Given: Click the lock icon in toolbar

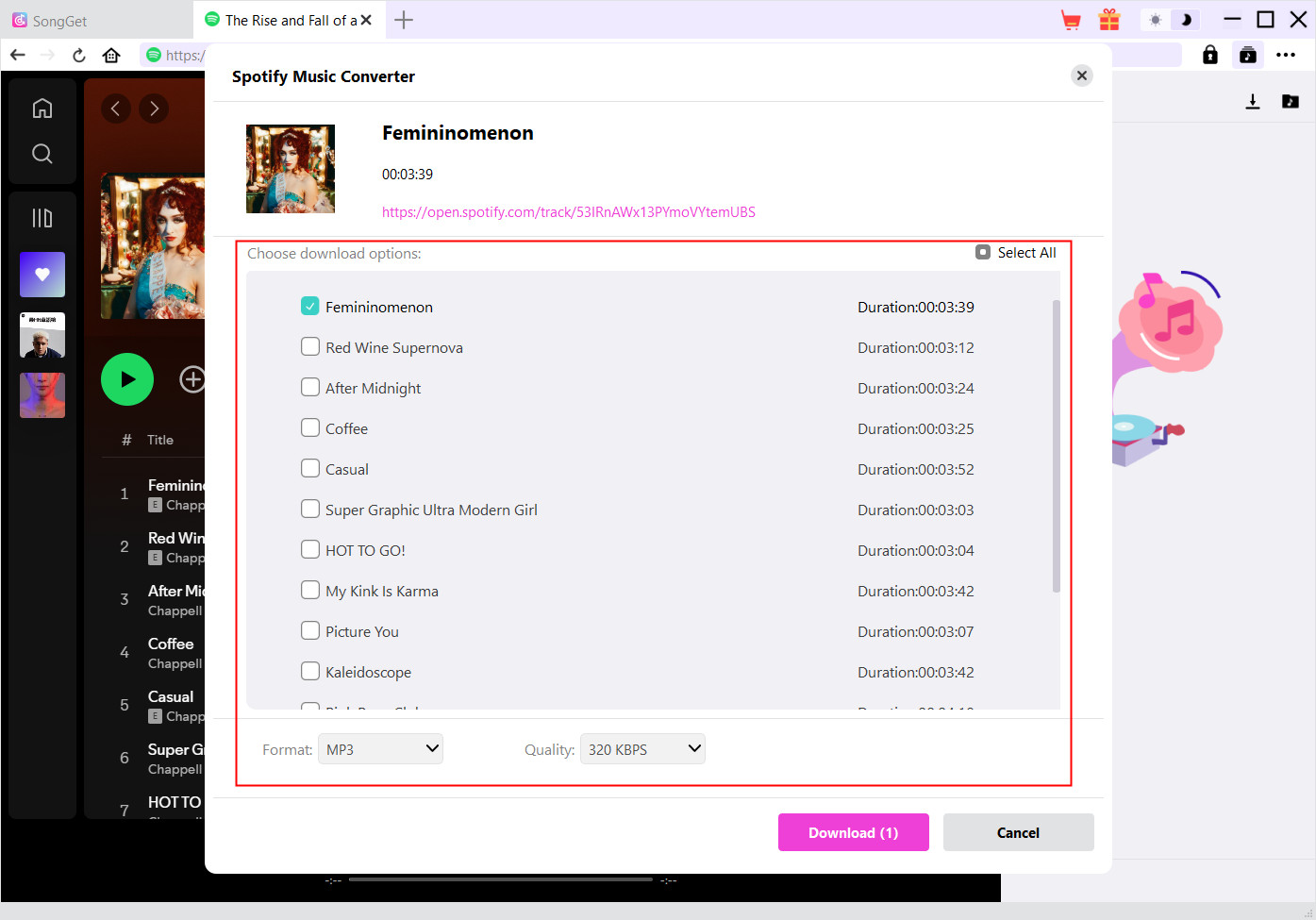Looking at the screenshot, I should pyautogui.click(x=1210, y=55).
